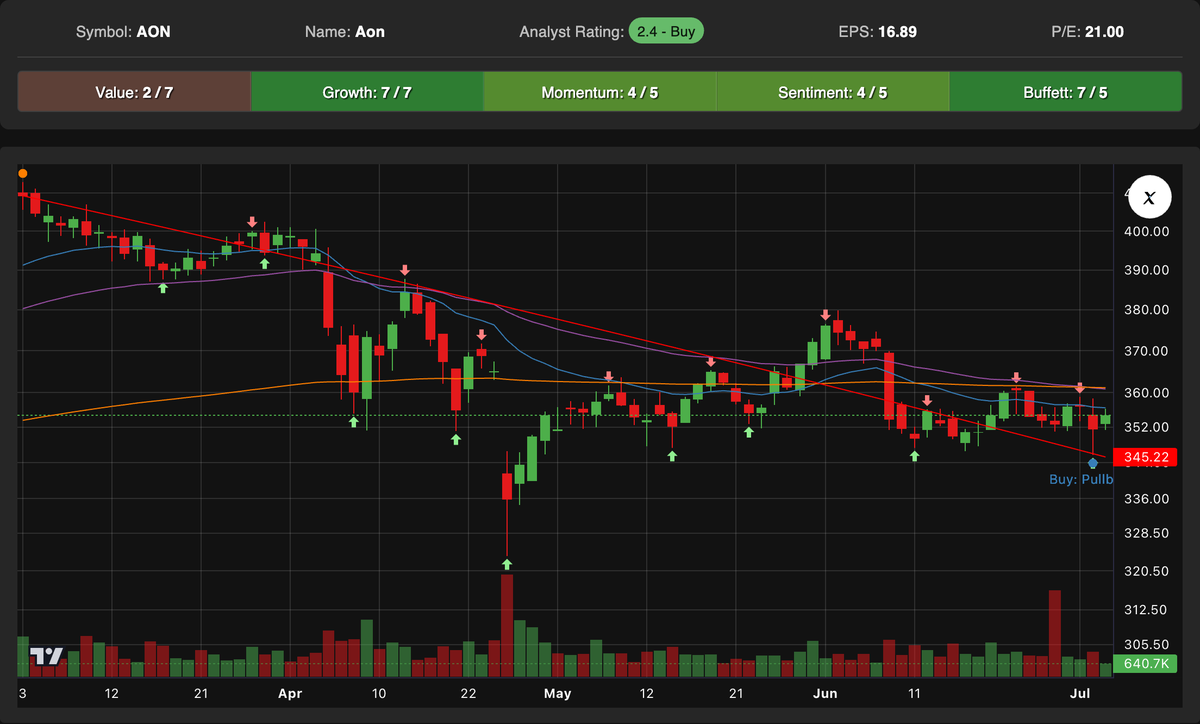Select the 312.50 price axis label
Viewport: 1200px width, 724px height.
pos(1147,609)
